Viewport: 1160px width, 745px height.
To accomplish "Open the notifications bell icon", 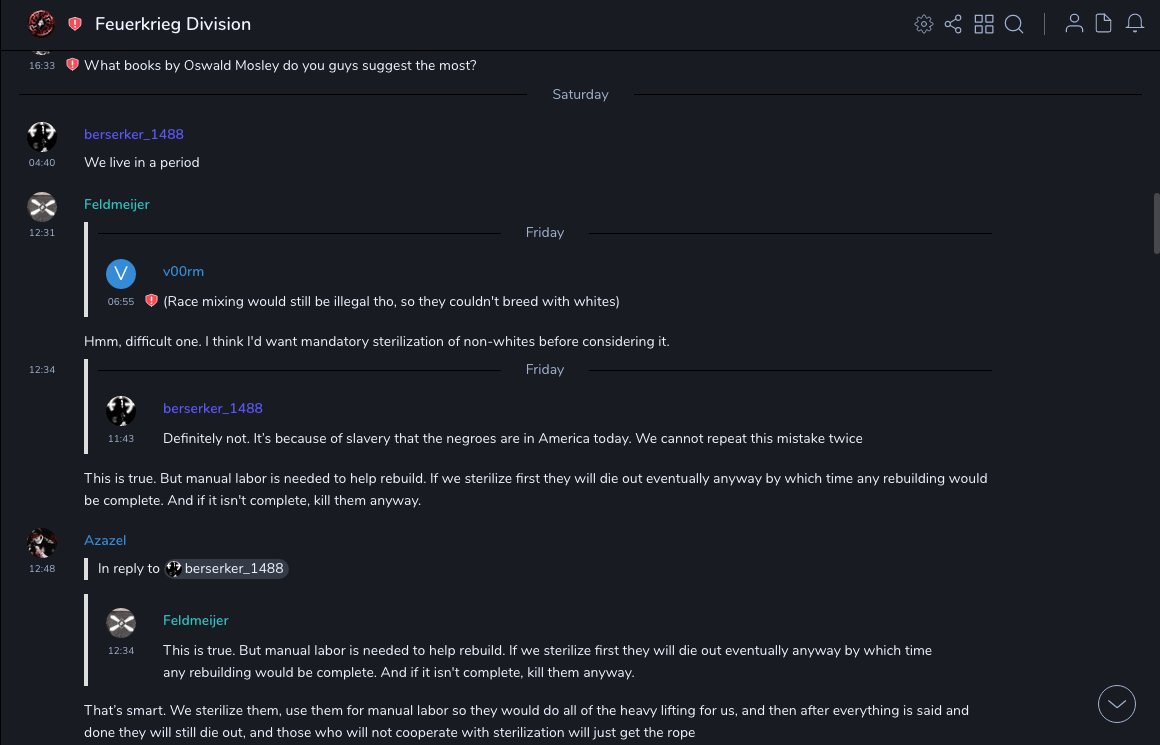I will 1135,24.
